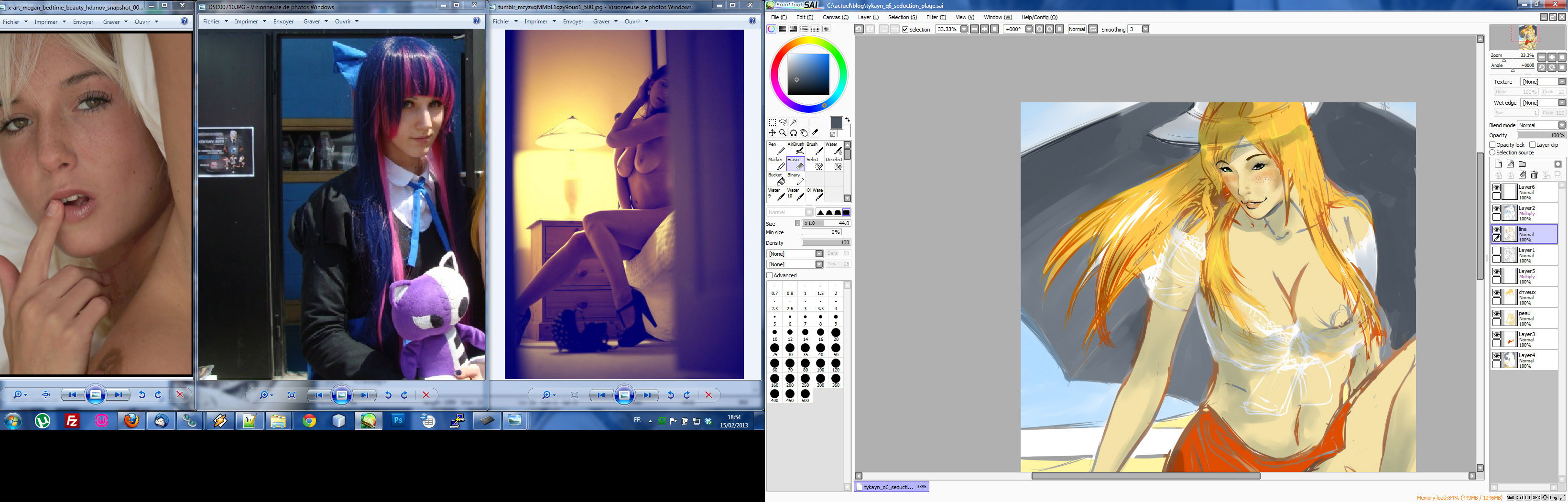
Task: Pick the magic wand tool
Action: tap(793, 122)
